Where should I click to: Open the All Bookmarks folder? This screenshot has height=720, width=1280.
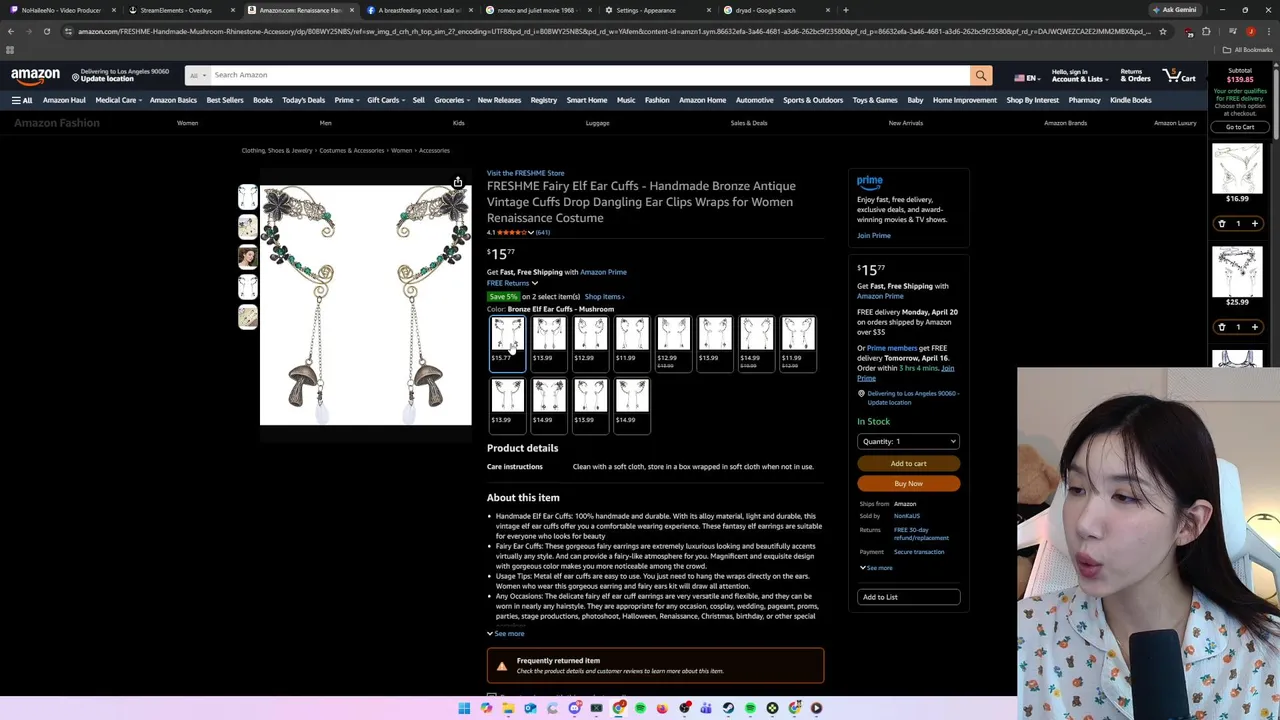point(1250,50)
